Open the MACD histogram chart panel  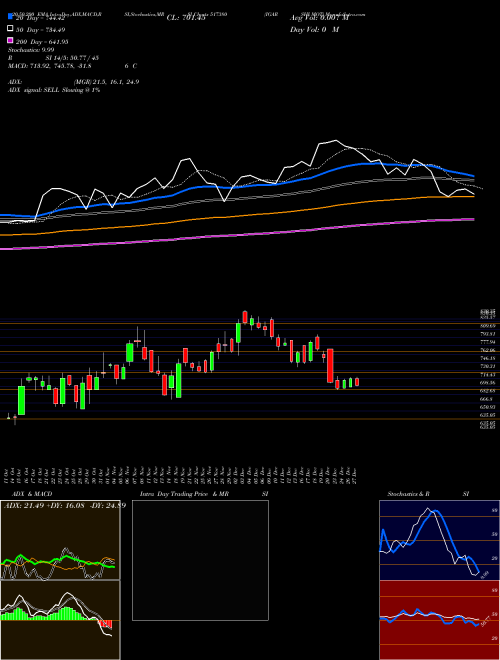pos(60,620)
